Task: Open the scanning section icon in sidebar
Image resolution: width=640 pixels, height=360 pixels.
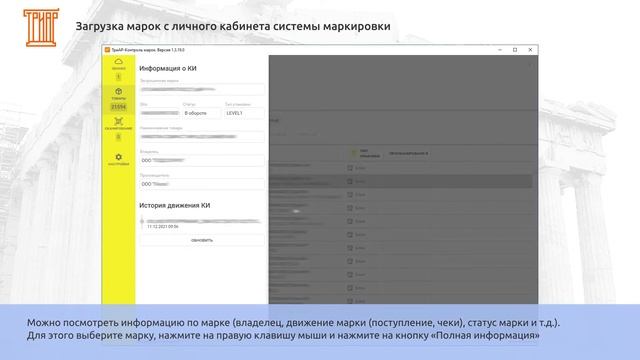Action: (x=118, y=124)
